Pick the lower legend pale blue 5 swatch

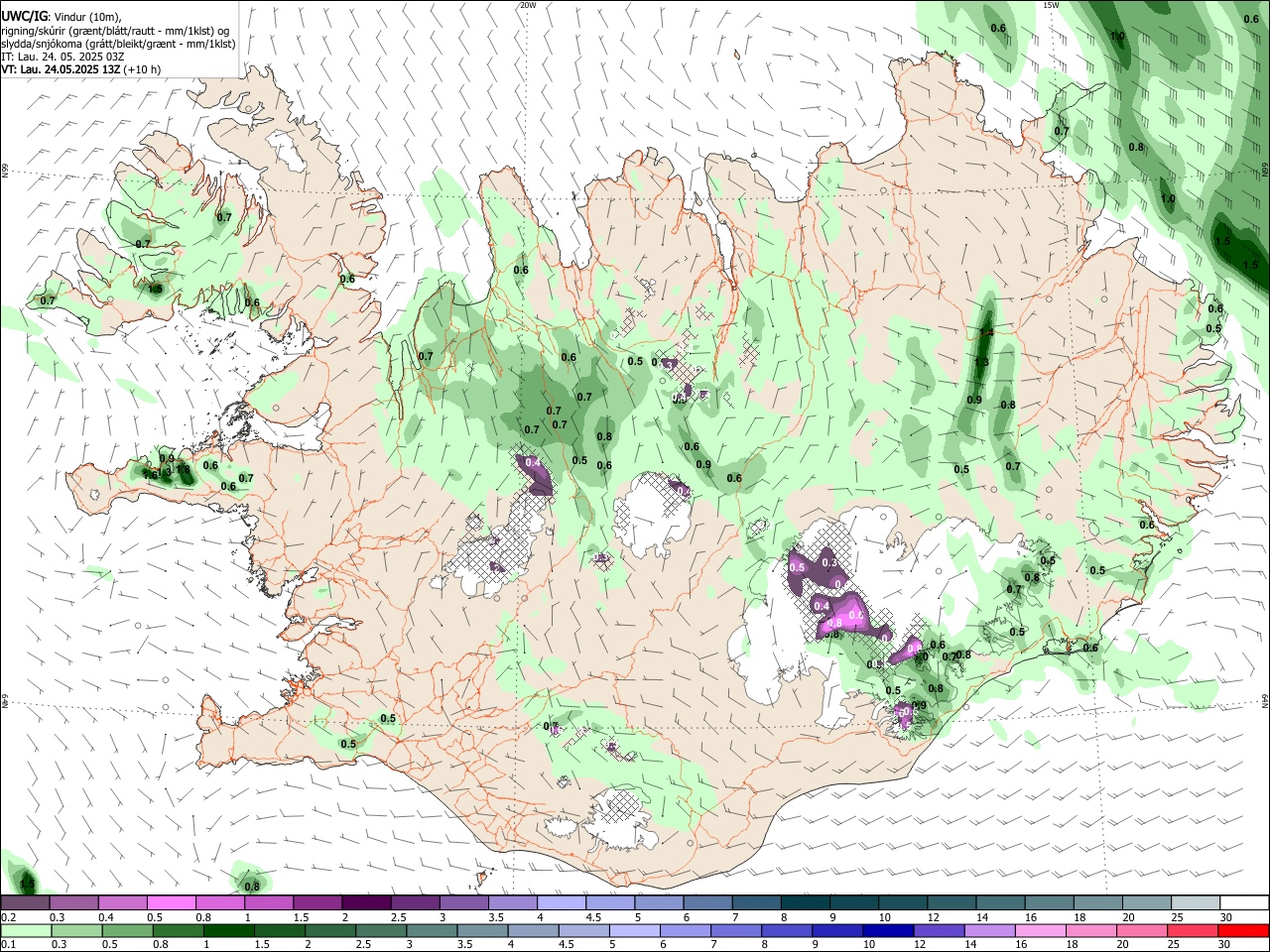[635, 930]
